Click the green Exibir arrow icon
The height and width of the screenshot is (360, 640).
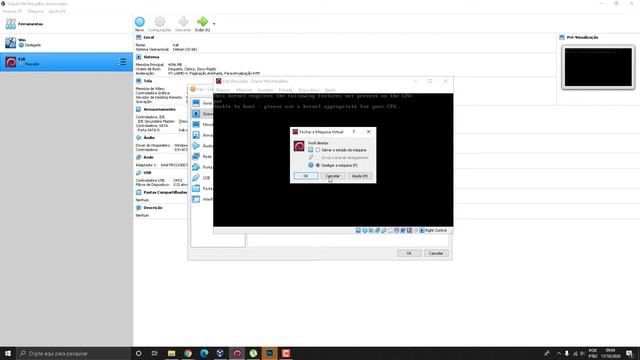pos(202,22)
